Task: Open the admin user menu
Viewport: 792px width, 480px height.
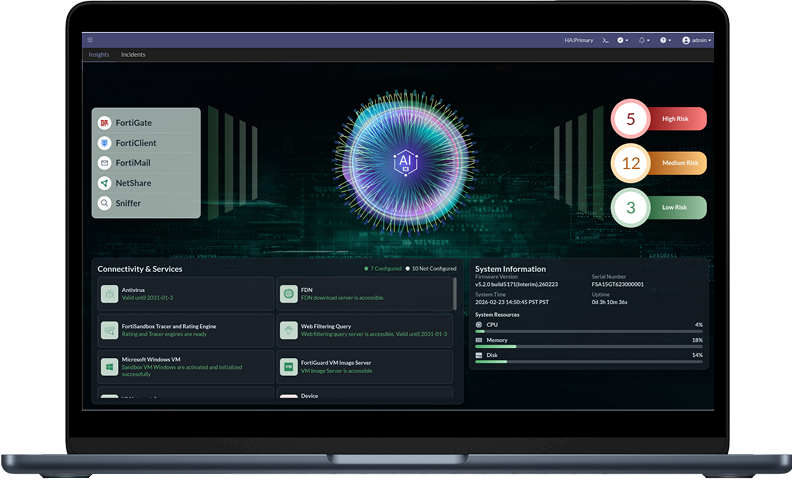Action: coord(696,40)
